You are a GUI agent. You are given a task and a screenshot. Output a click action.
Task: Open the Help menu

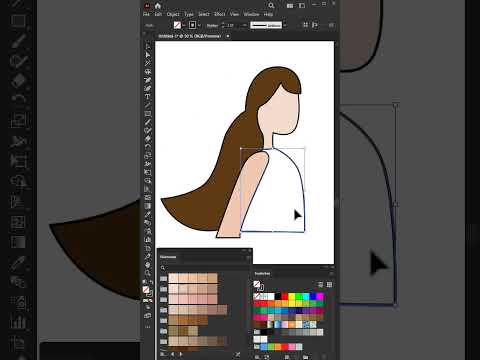[268, 14]
